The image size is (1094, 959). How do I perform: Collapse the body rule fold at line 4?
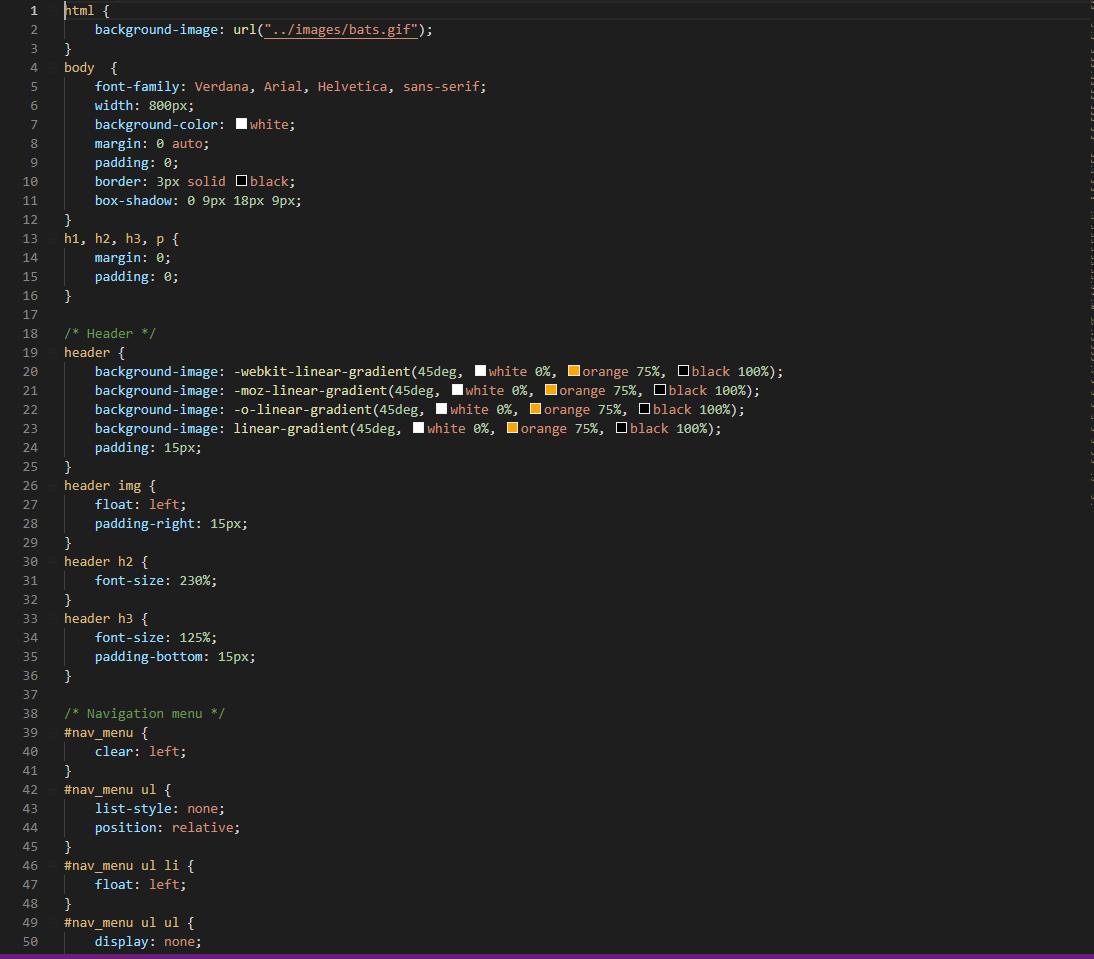[x=53, y=68]
